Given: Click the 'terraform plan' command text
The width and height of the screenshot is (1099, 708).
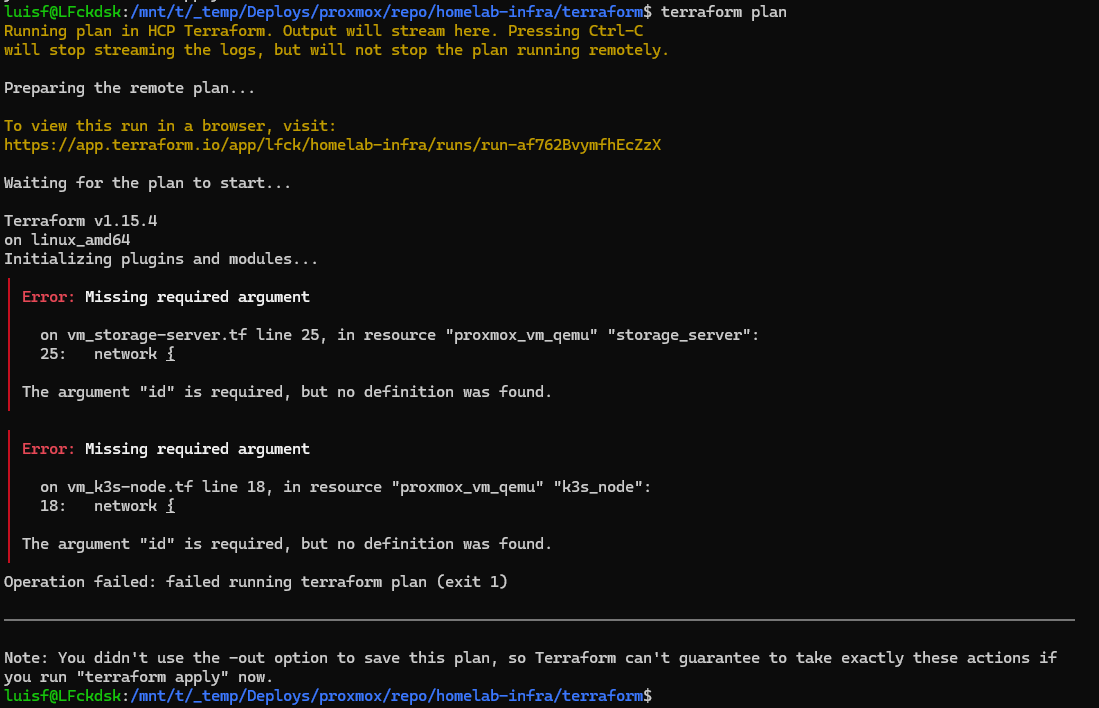Looking at the screenshot, I should pos(723,12).
